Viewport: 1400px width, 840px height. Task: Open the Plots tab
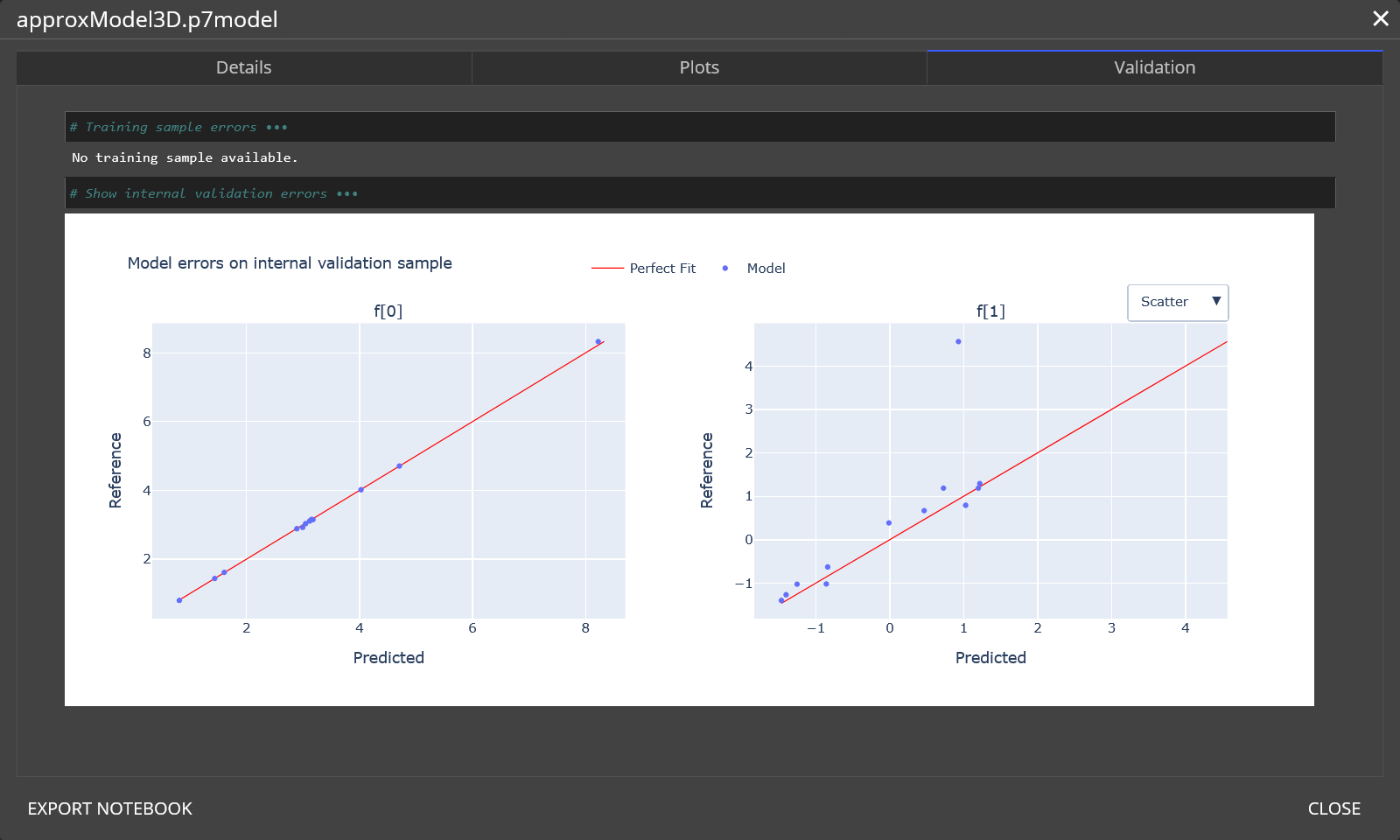699,67
